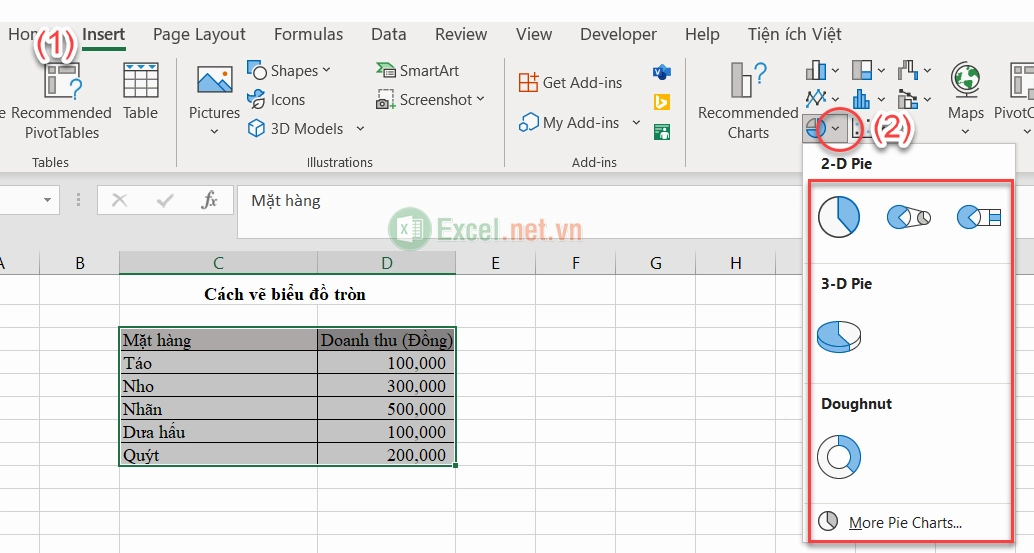This screenshot has width=1034, height=553.
Task: Click the Icons button in Illustrations
Action: pyautogui.click(x=276, y=100)
